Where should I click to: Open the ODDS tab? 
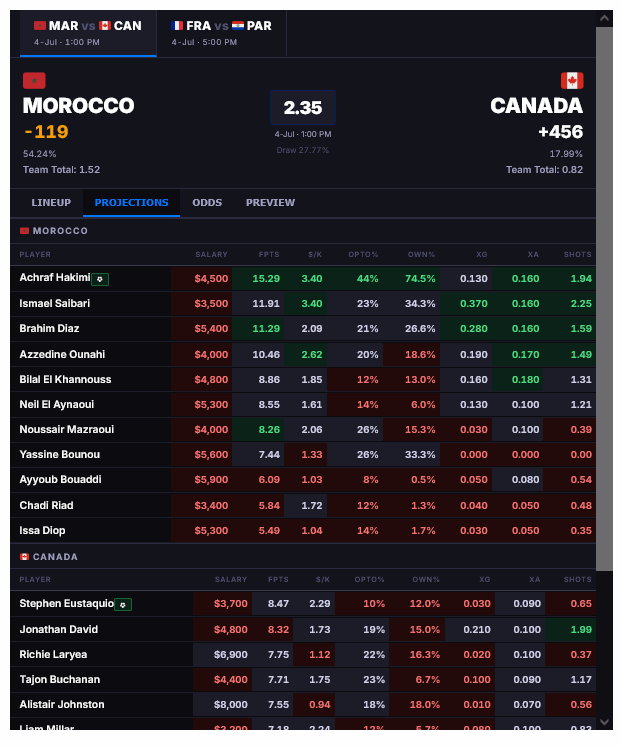[207, 203]
